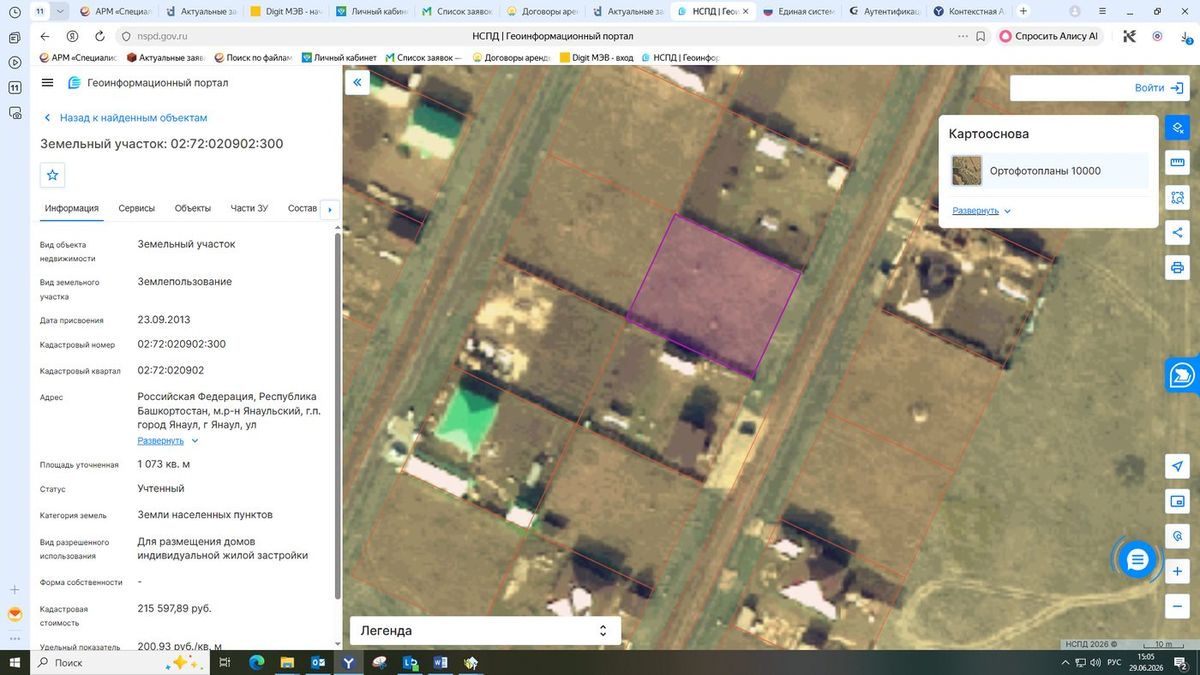Click the print map icon
The height and width of the screenshot is (675, 1200).
(1177, 268)
